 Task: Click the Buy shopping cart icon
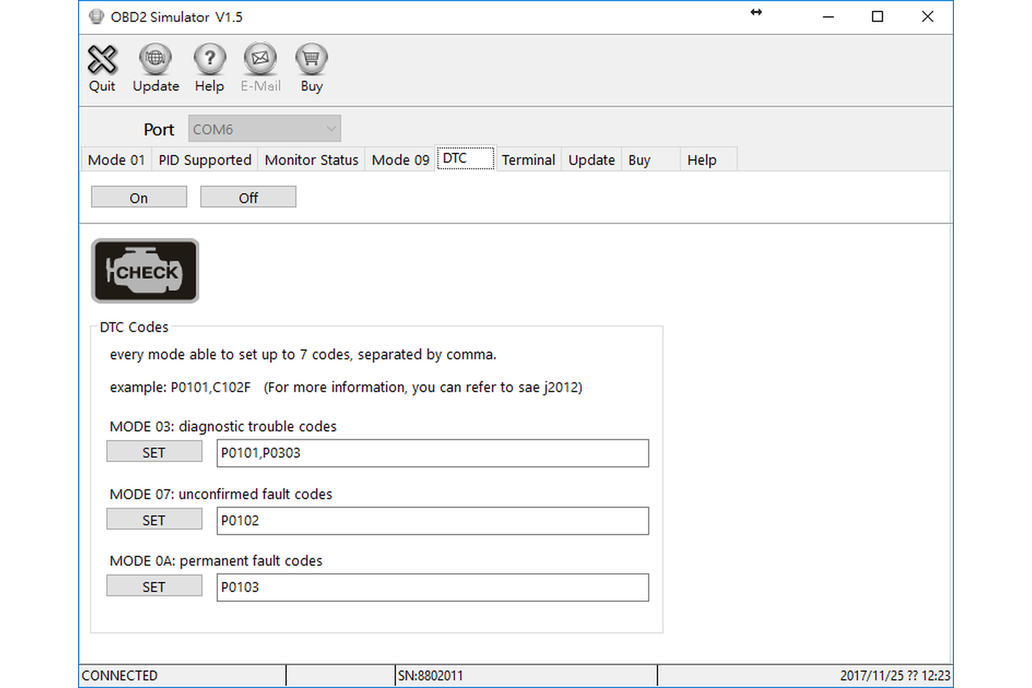(311, 61)
